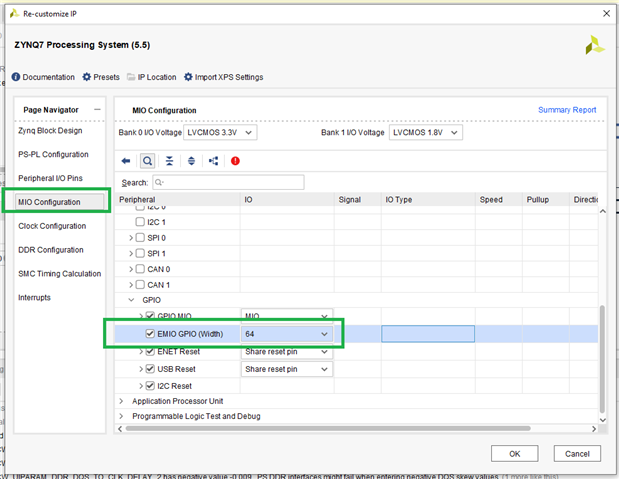Click the Collapse All toolbar icon
The width and height of the screenshot is (619, 479).
pyautogui.click(x=169, y=160)
